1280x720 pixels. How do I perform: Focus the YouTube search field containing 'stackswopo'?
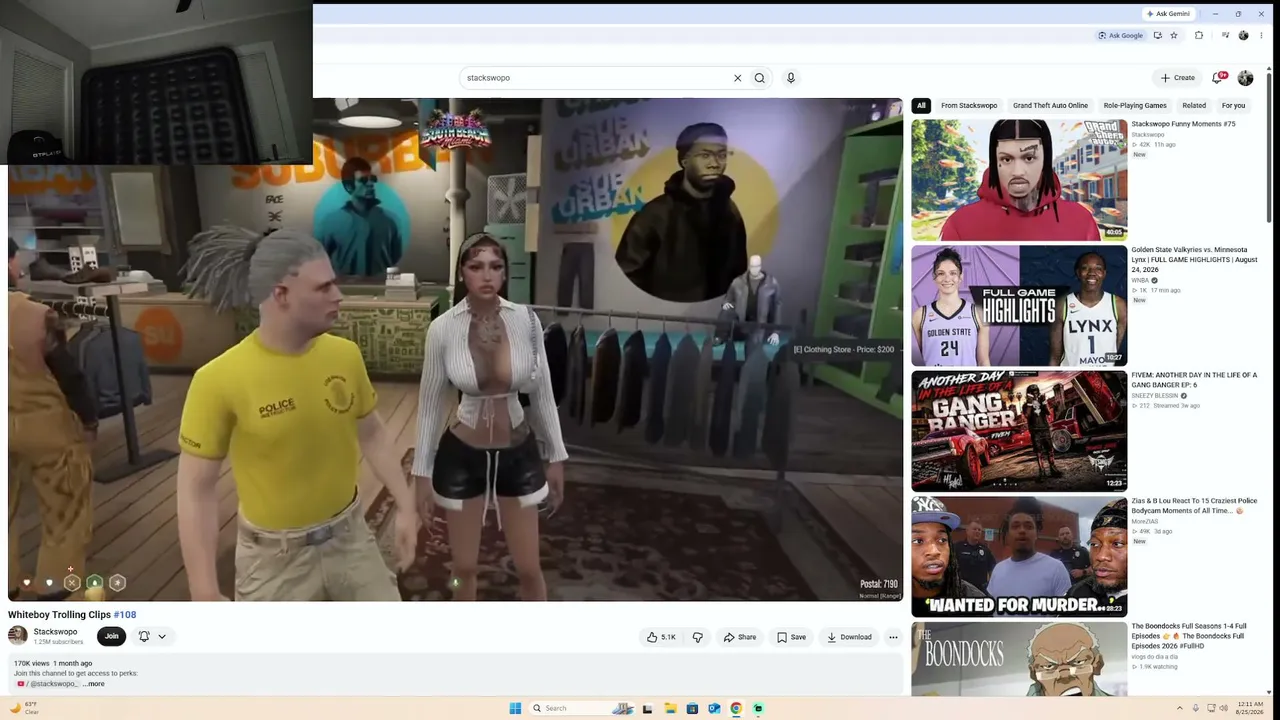click(595, 78)
